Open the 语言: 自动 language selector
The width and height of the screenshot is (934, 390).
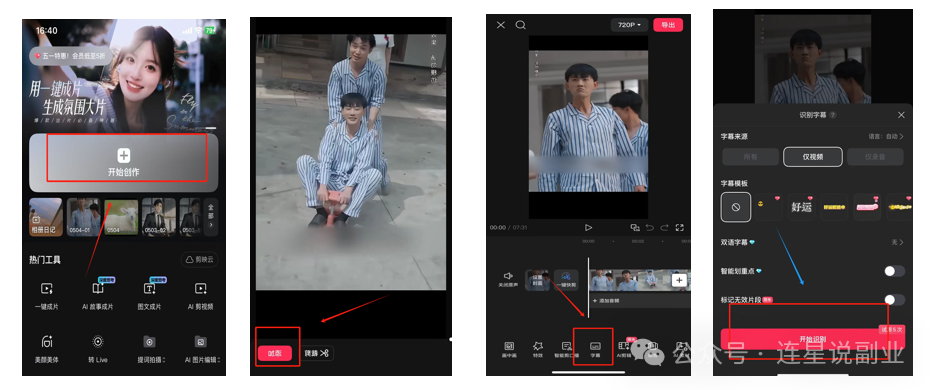click(x=886, y=136)
